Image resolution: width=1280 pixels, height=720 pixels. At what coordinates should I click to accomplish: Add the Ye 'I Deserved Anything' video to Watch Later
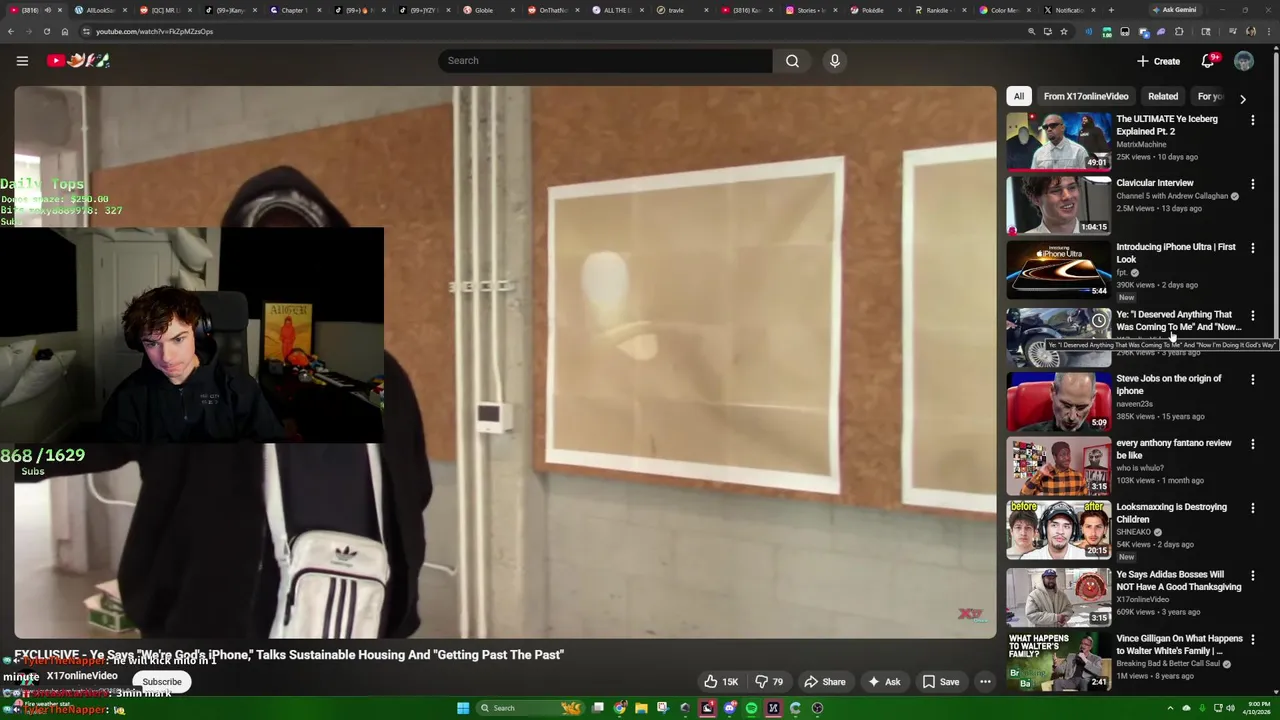pyautogui.click(x=1099, y=320)
